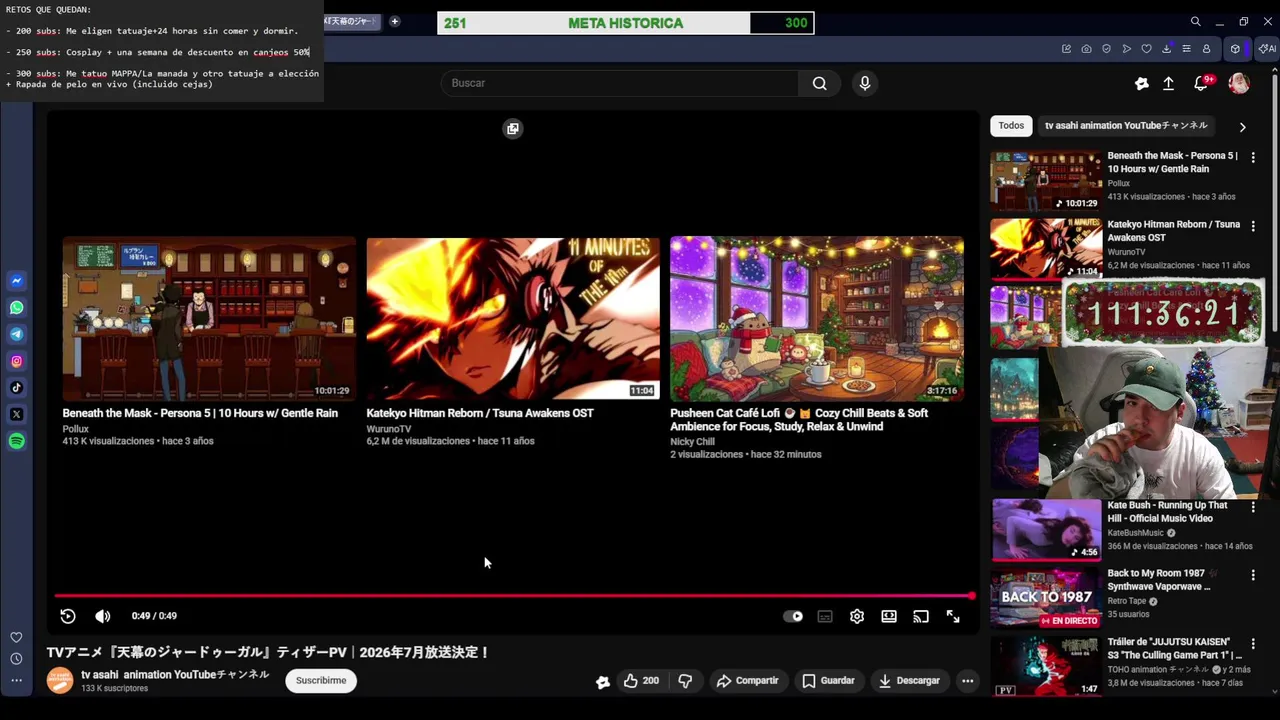Open Spotify in the browser sidebar
This screenshot has width=1280, height=720.
16,441
